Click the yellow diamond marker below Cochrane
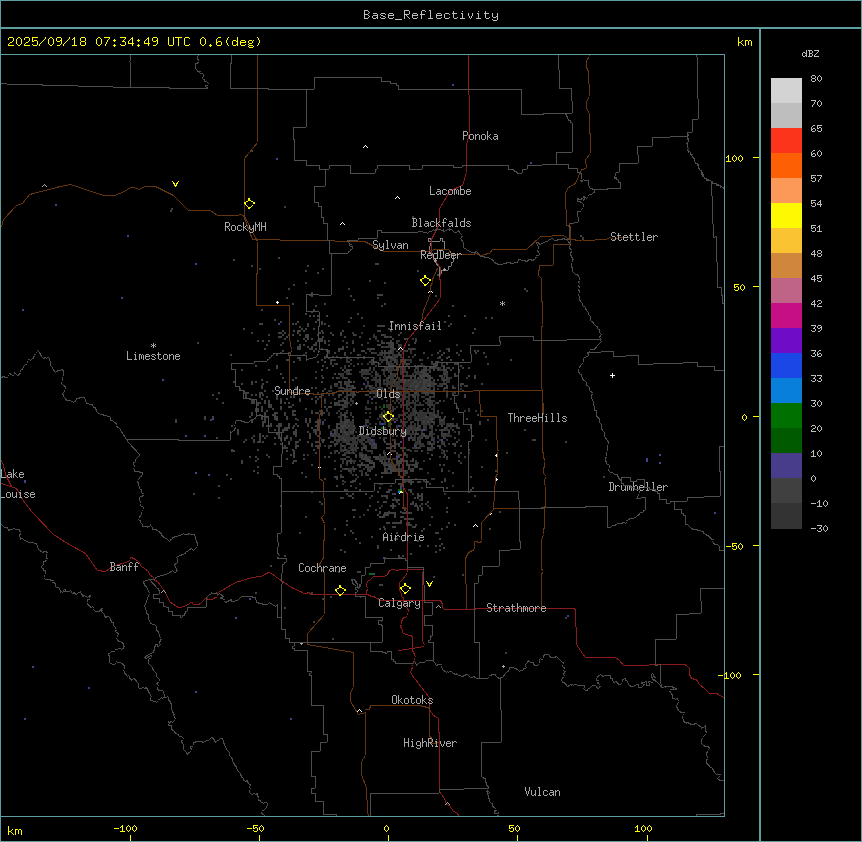Screen dimensions: 862x842 coord(340,590)
